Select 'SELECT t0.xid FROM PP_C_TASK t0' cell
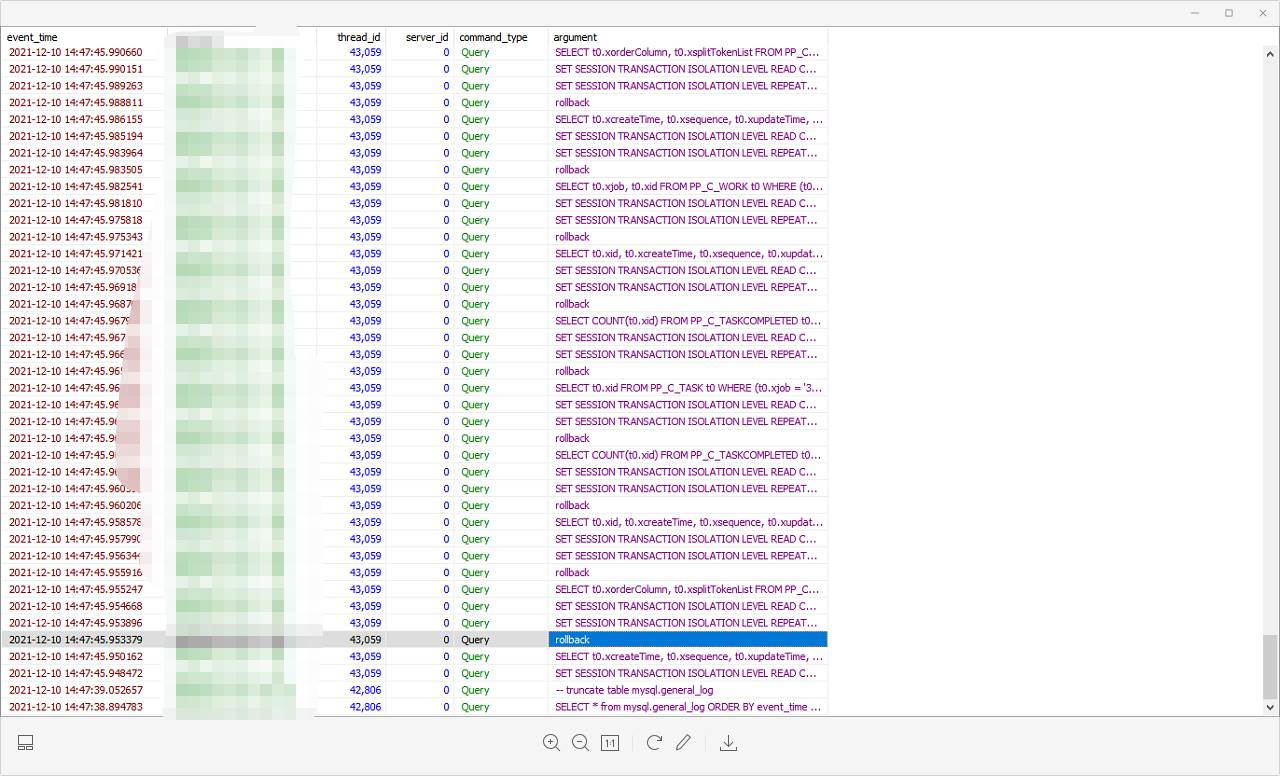Image resolution: width=1280 pixels, height=776 pixels. pyautogui.click(x=688, y=388)
